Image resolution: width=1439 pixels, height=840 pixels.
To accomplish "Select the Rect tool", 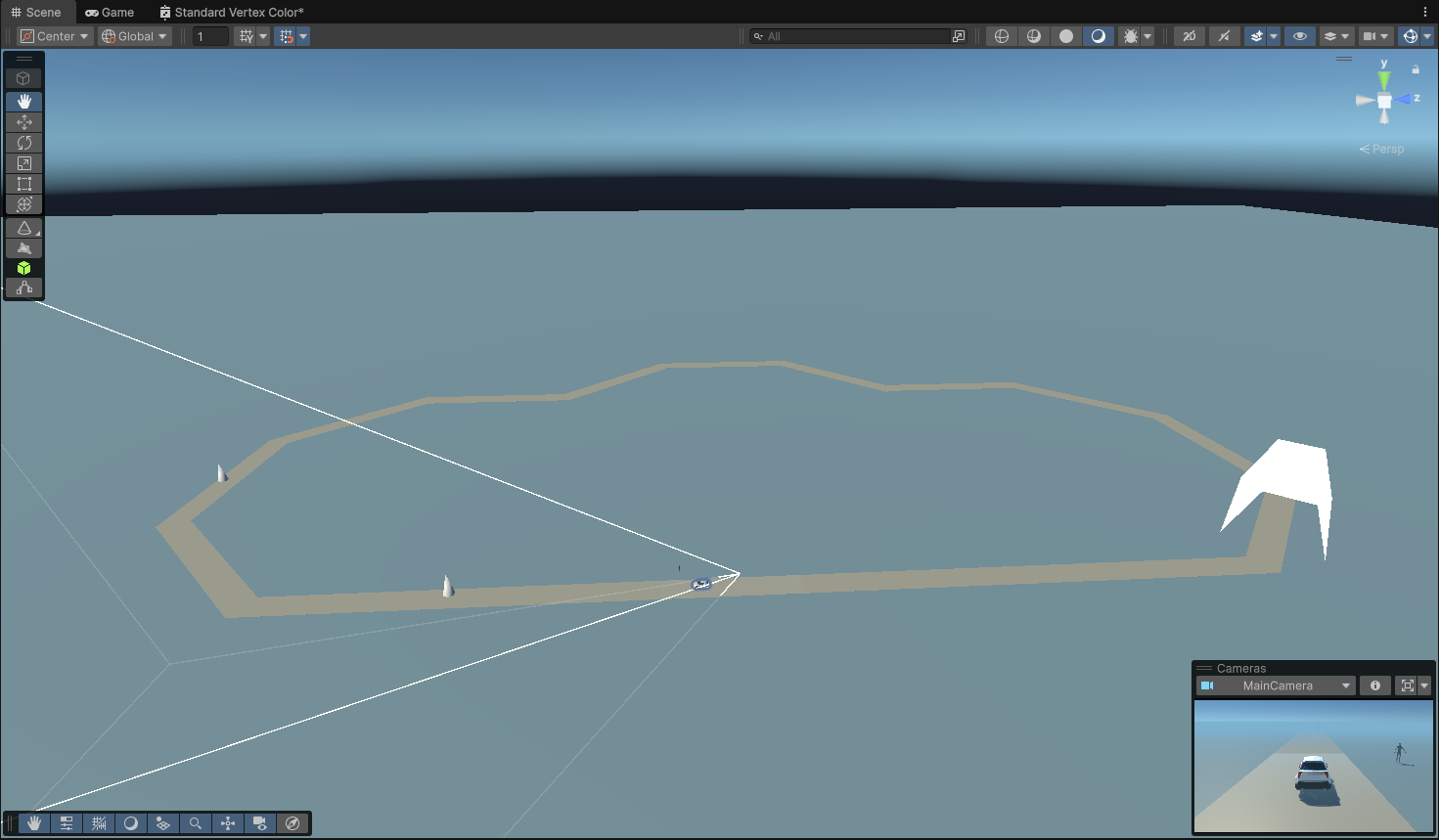I will tap(24, 184).
